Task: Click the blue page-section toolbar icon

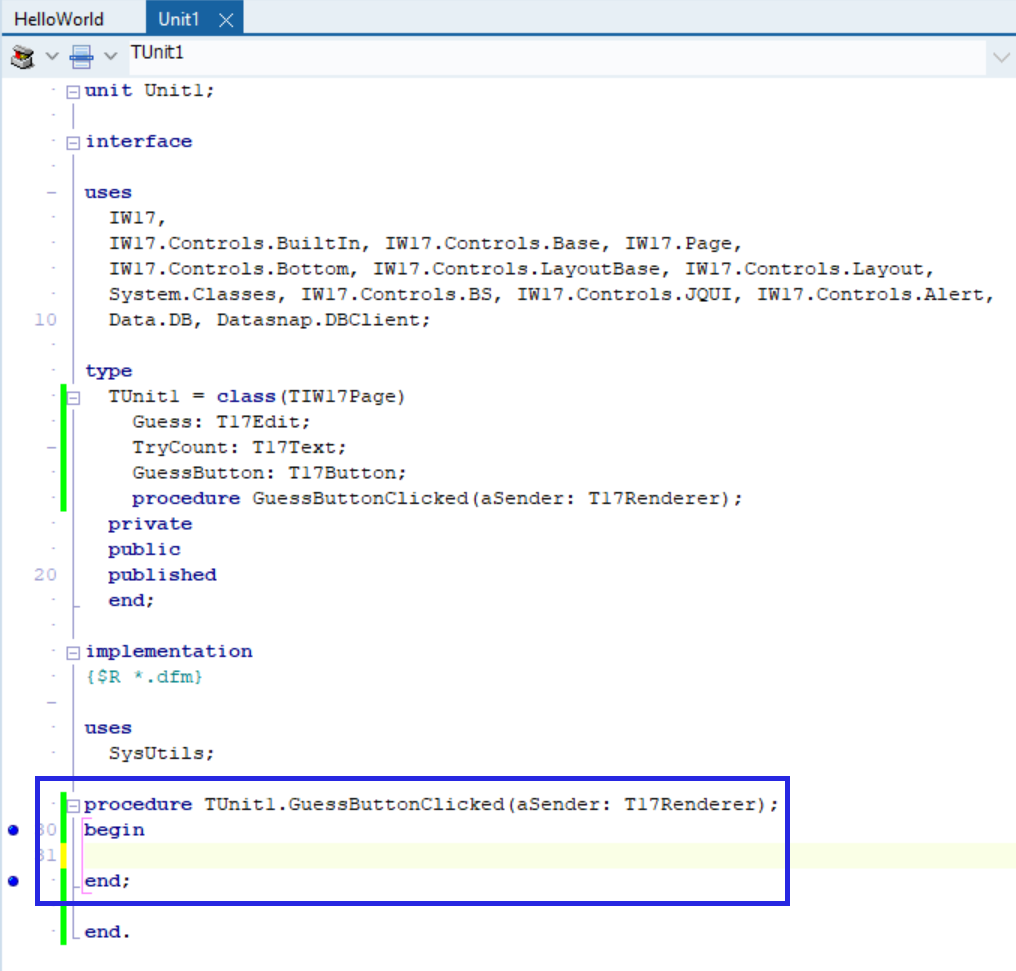Action: 82,56
